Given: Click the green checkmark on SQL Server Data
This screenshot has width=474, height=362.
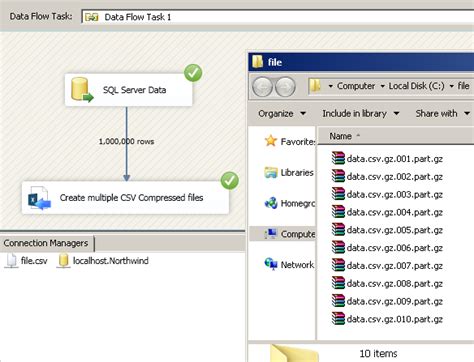Looking at the screenshot, I should [x=193, y=73].
